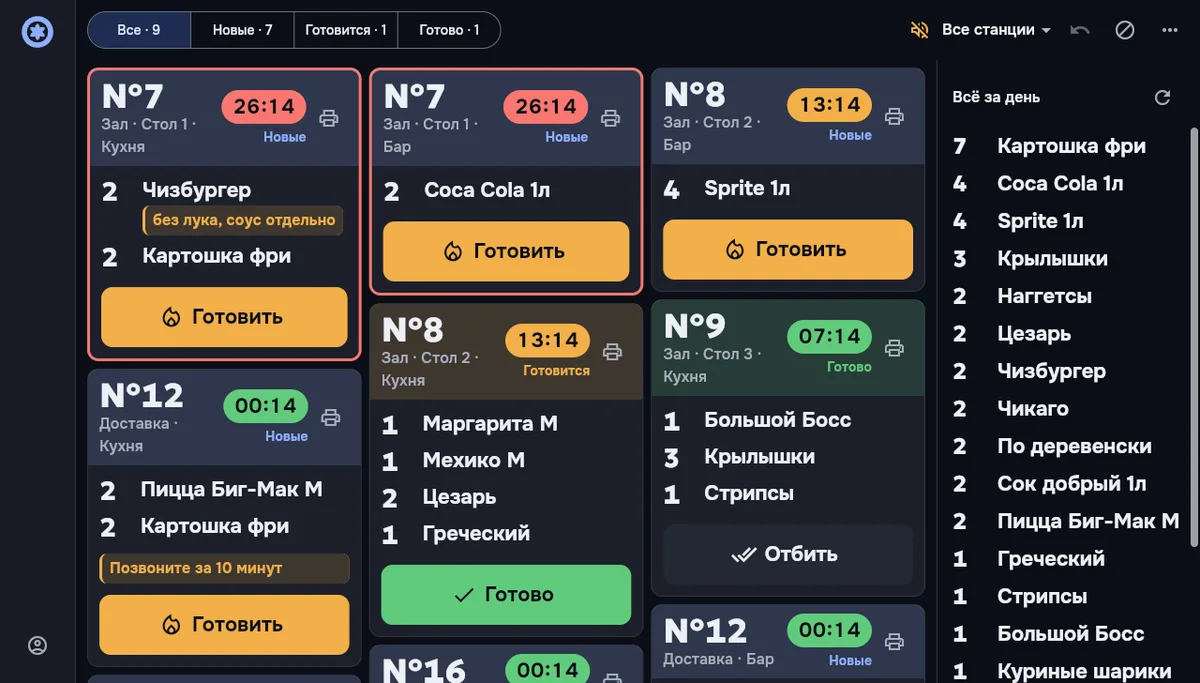
Task: Select the 'Все · 9' filter tab
Action: tap(139, 30)
